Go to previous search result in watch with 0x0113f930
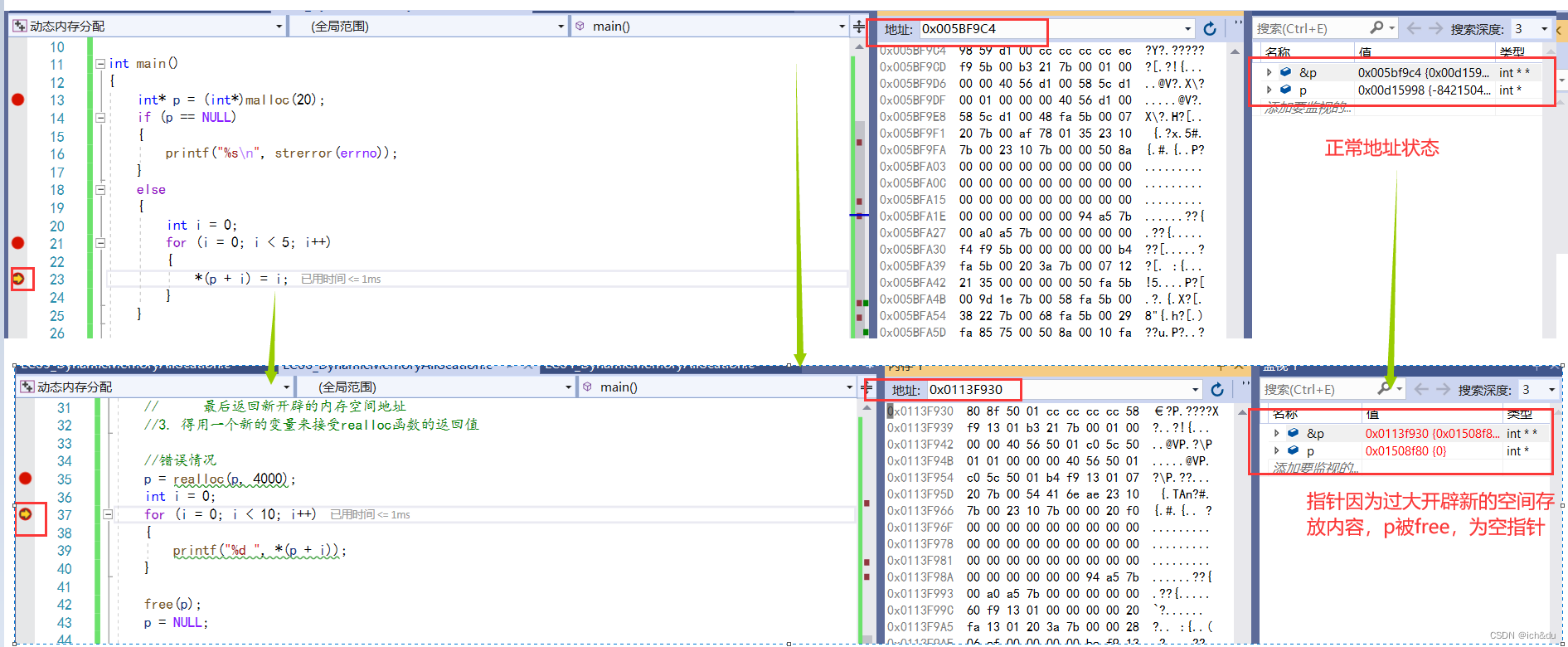Screen dimensions: 1568x647 point(1421,389)
